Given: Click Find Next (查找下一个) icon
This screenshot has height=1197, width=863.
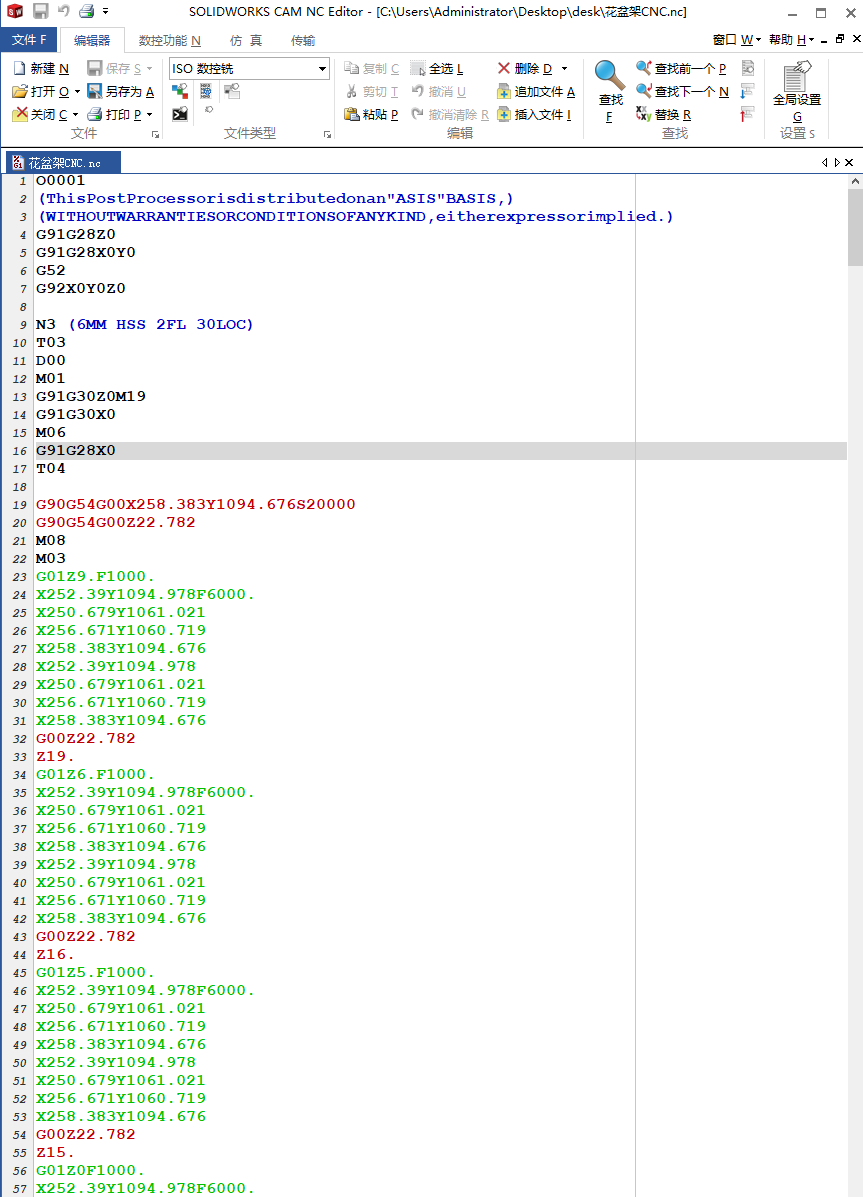Looking at the screenshot, I should click(644, 92).
